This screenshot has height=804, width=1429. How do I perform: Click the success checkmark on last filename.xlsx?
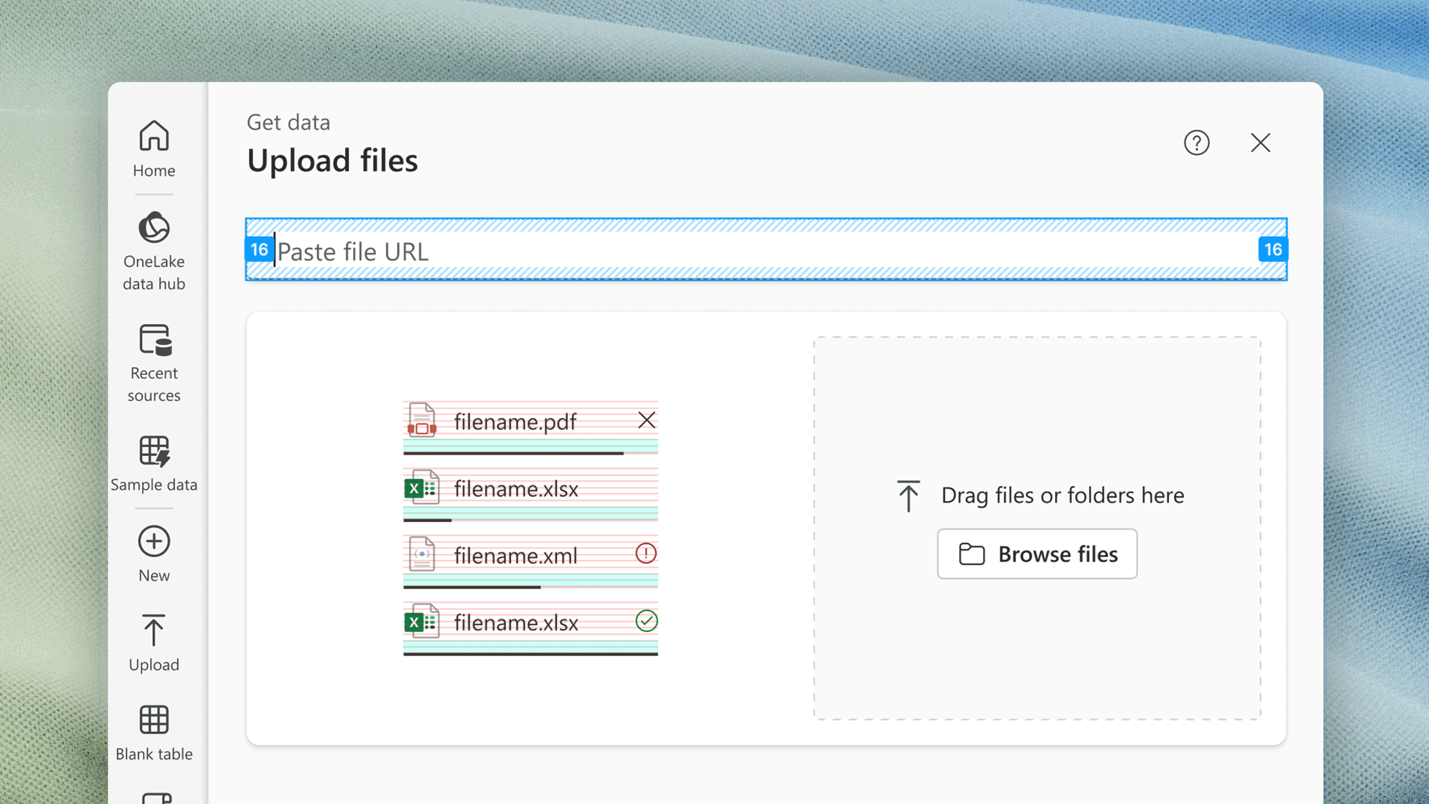coord(647,621)
